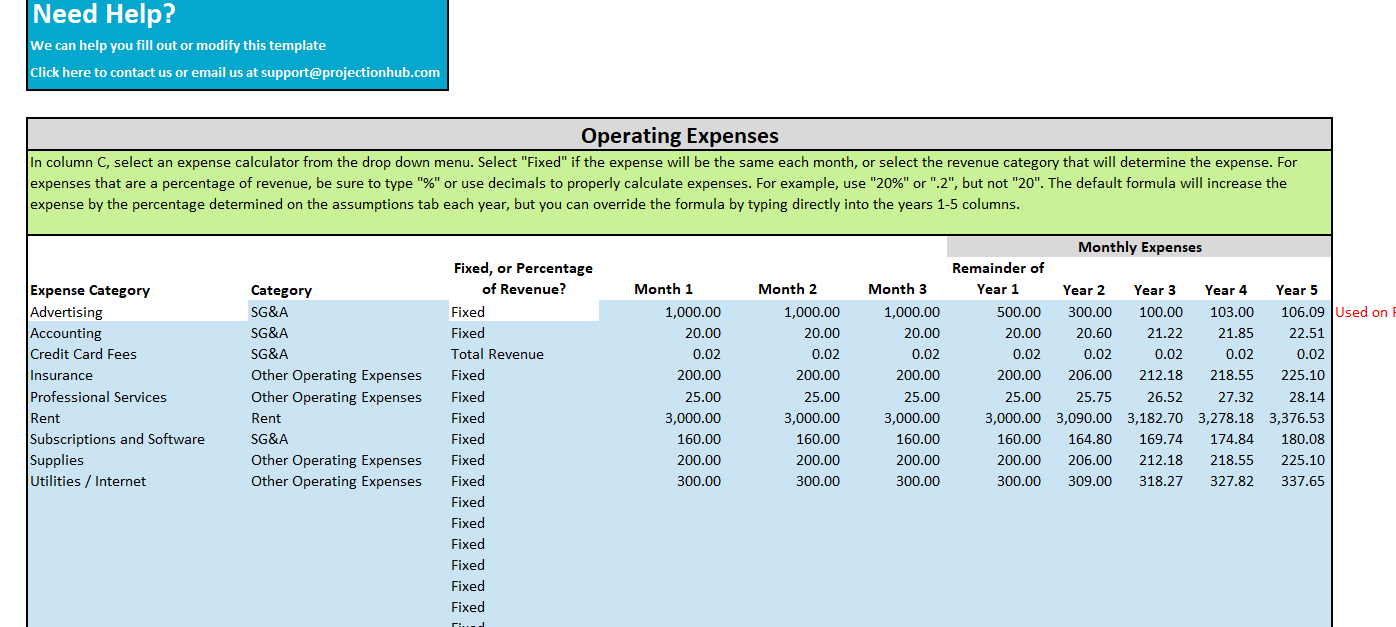Select SG&A category for Subscriptions and Software
The height and width of the screenshot is (627, 1396).
[349, 439]
